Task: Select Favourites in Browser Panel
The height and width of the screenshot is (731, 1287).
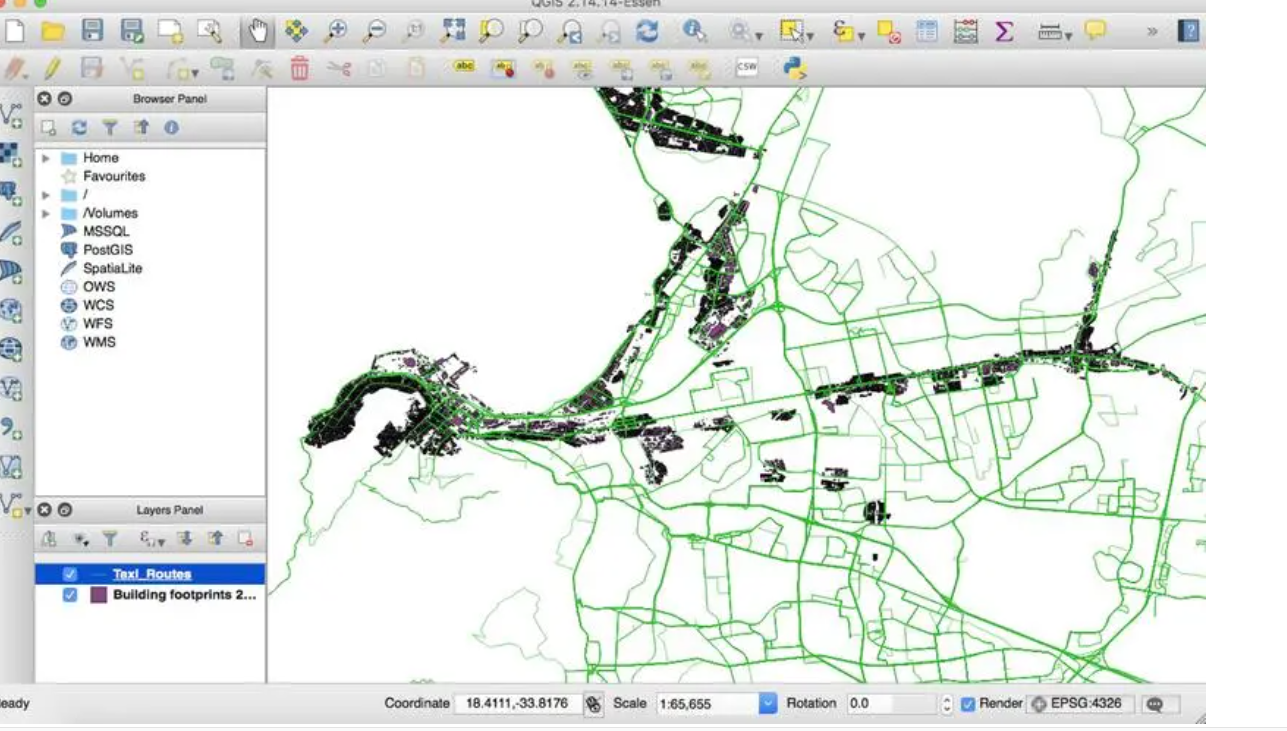Action: (x=114, y=176)
